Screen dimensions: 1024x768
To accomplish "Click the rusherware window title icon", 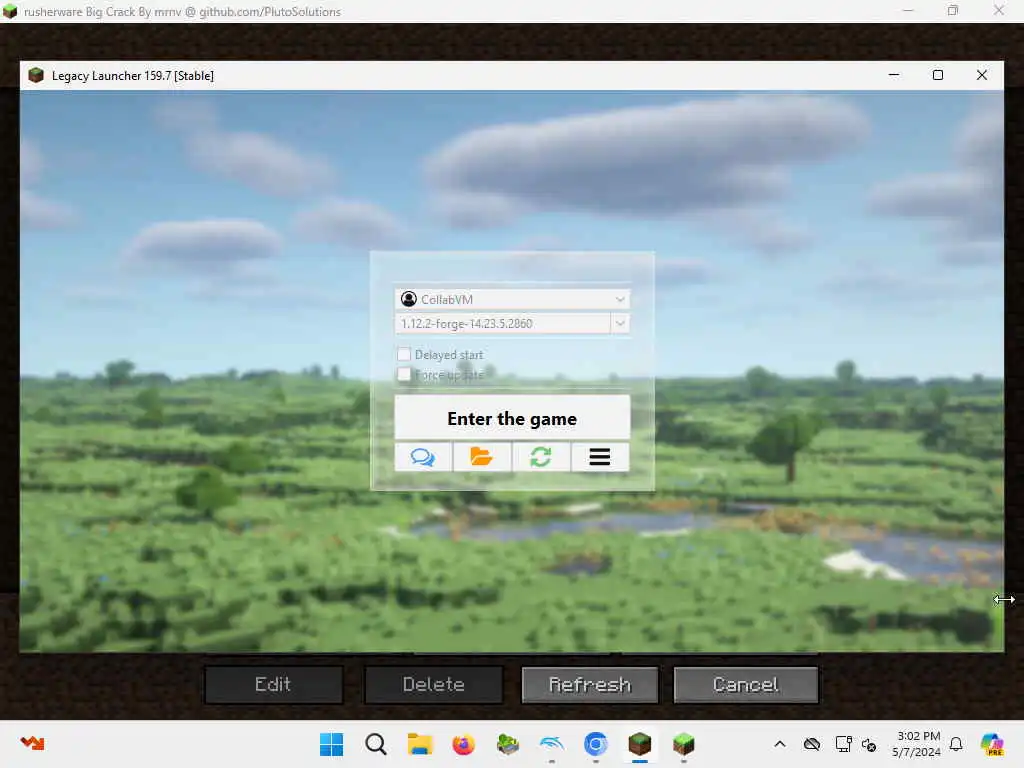I will 10,11.
